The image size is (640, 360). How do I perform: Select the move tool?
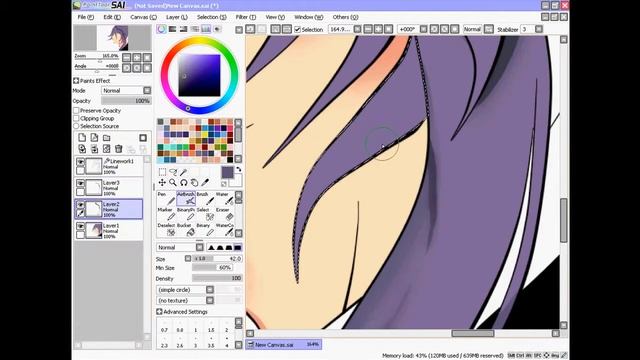pos(162,182)
